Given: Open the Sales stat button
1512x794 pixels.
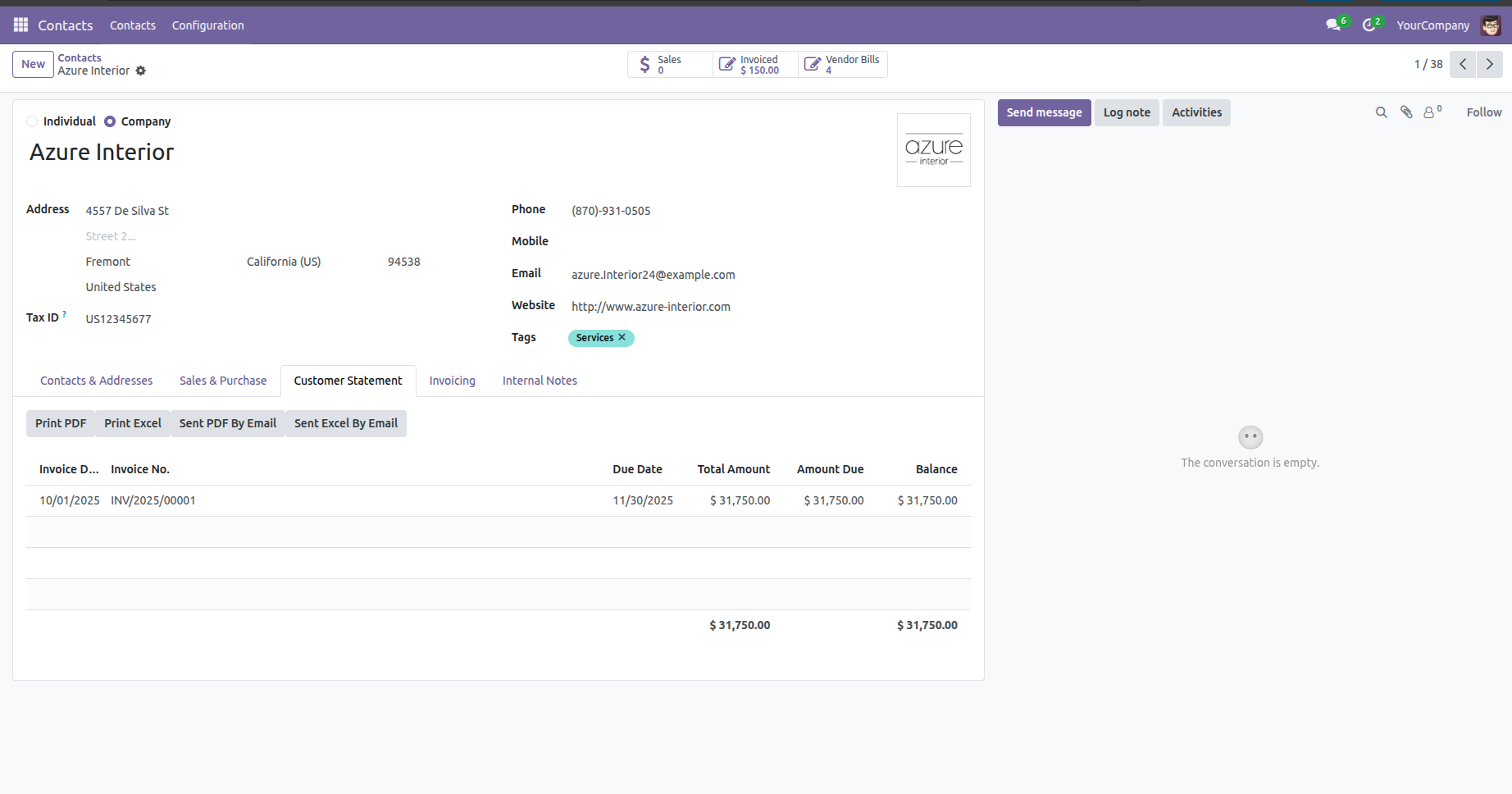Looking at the screenshot, I should coord(670,64).
